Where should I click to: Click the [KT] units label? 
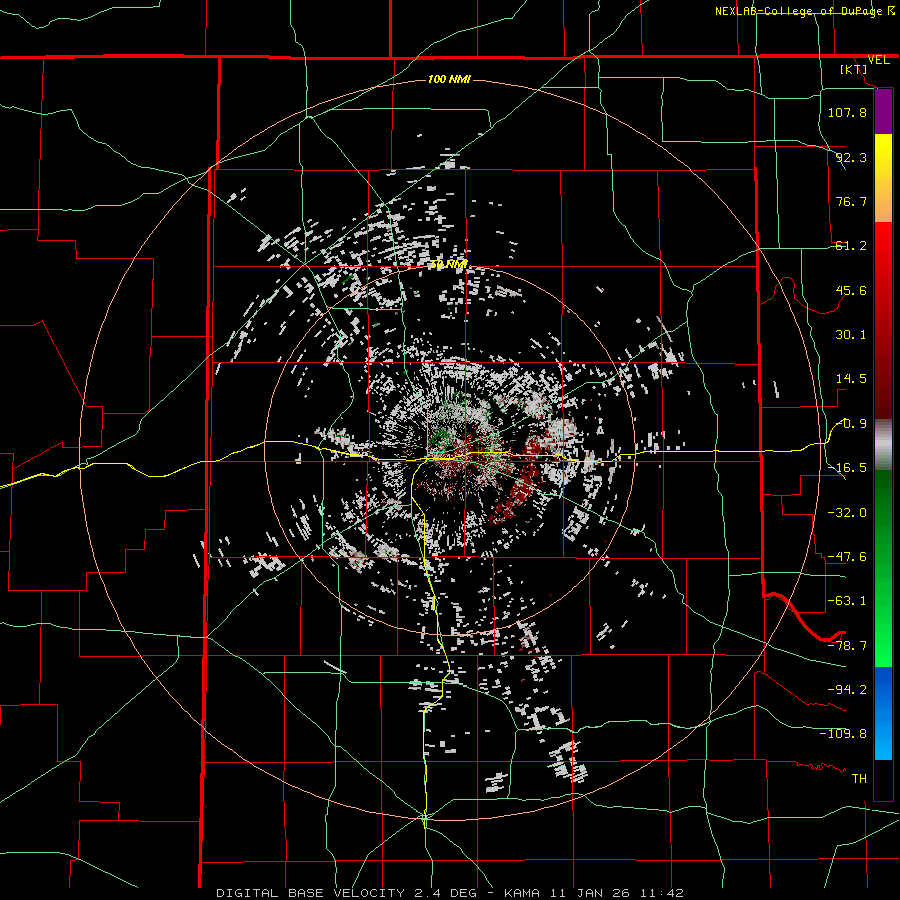[x=854, y=69]
